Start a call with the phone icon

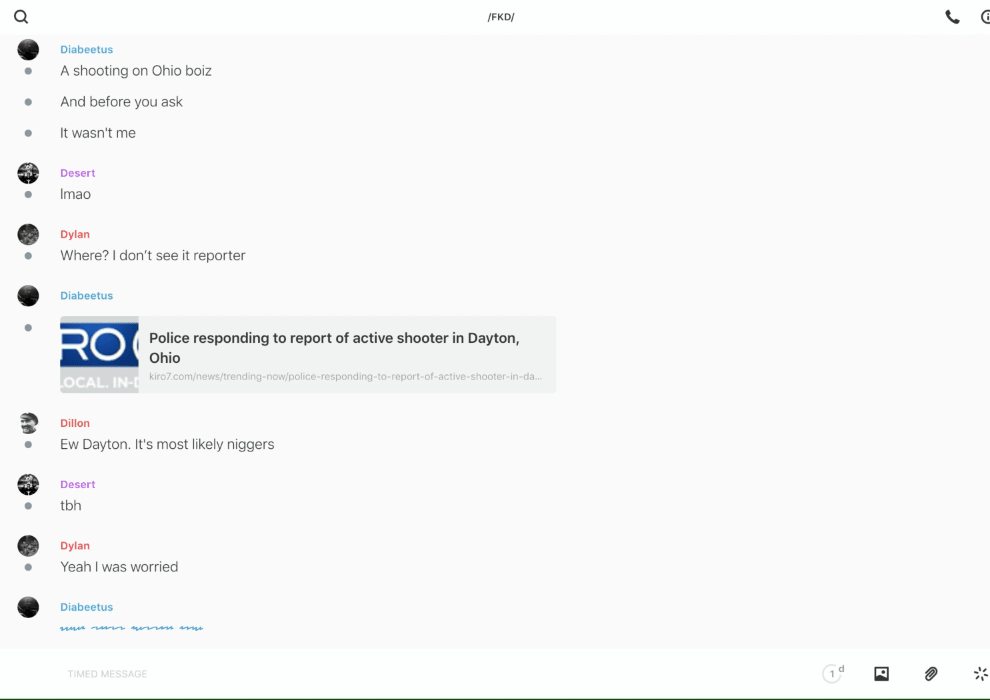(952, 17)
